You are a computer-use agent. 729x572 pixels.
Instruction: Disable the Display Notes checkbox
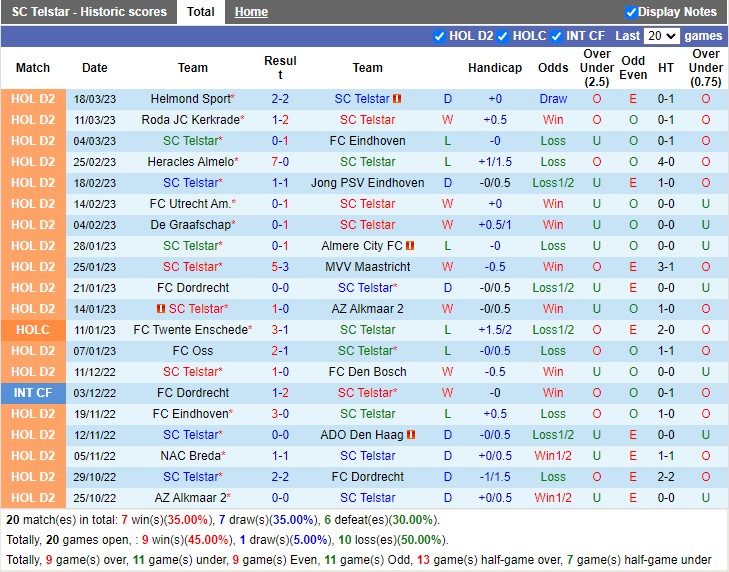(x=631, y=12)
